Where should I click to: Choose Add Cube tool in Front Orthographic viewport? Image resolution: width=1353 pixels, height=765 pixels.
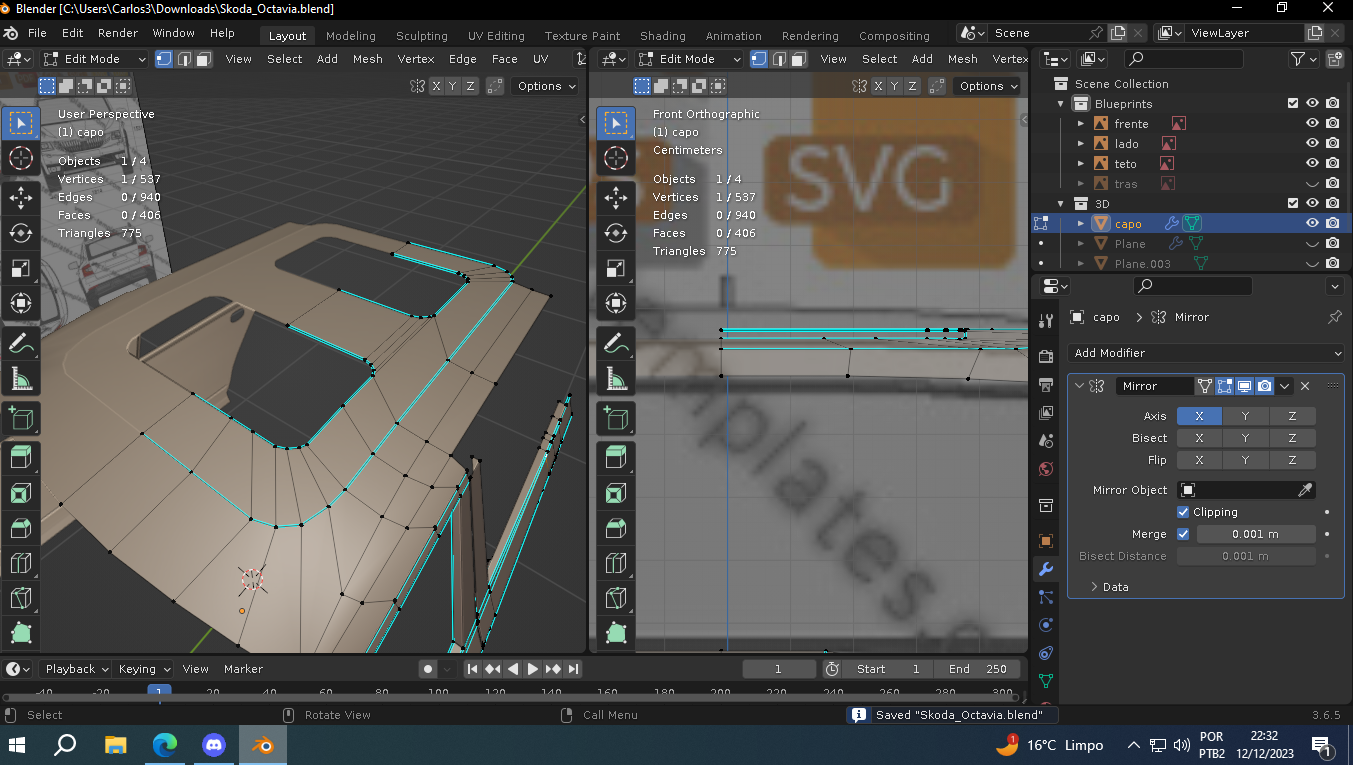(x=616, y=419)
